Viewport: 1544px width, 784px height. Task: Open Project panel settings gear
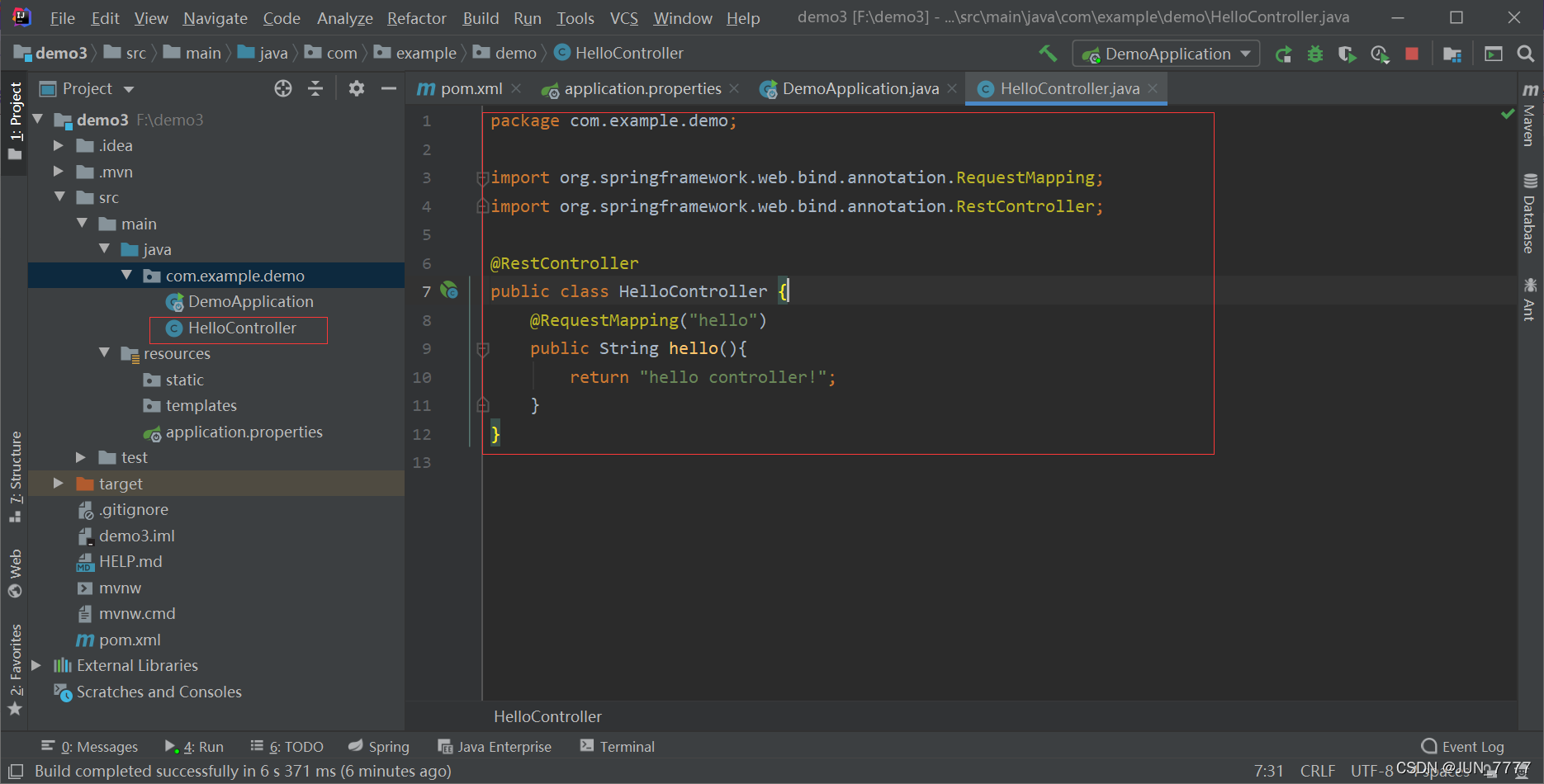click(x=357, y=88)
